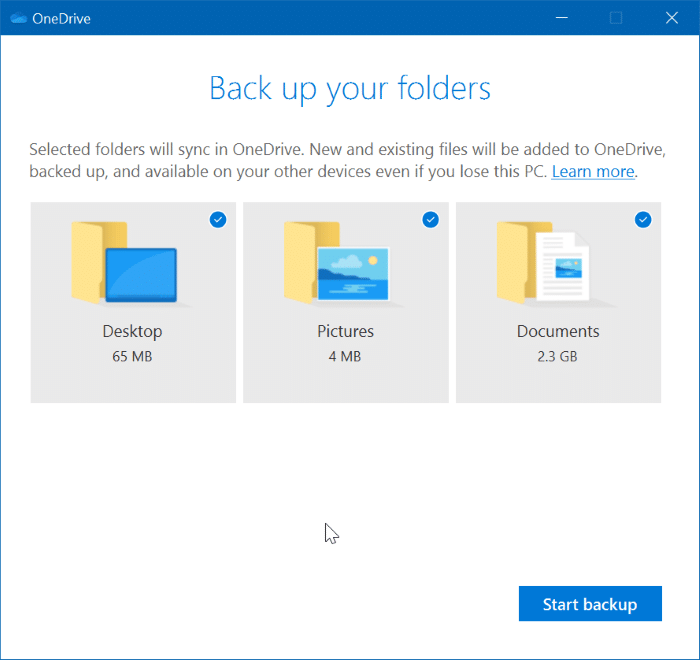The image size is (700, 660).
Task: Click the 2.3 GB size text
Action: [557, 356]
